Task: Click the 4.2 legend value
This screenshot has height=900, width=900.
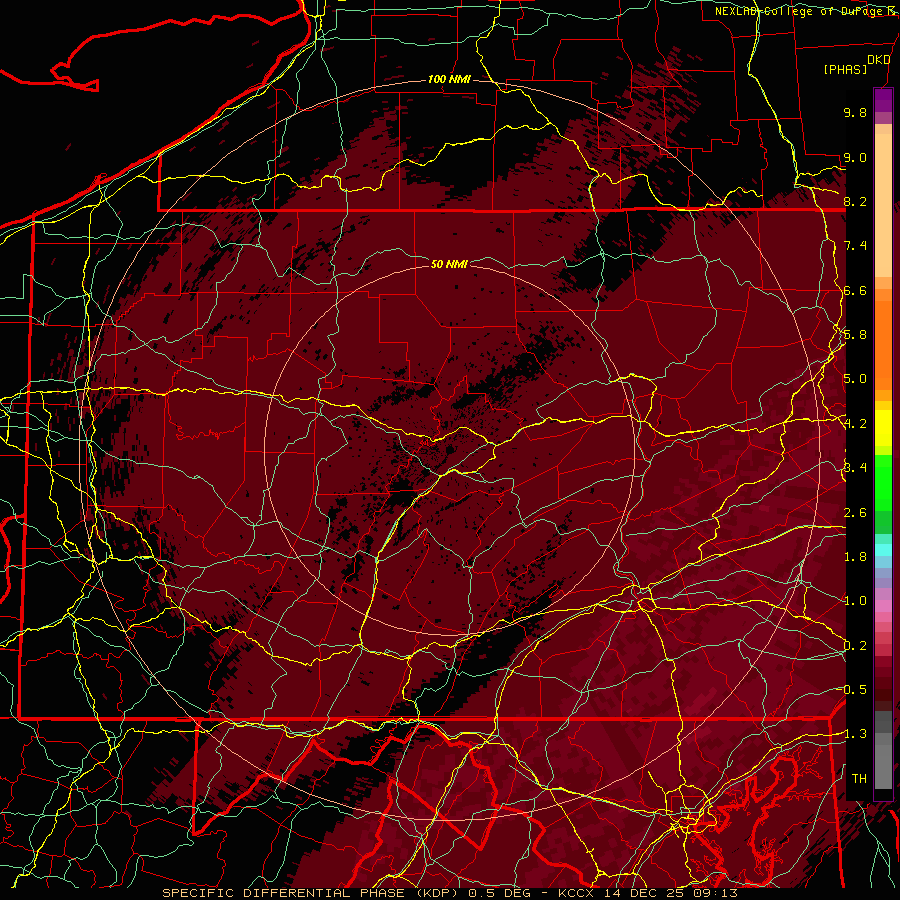Action: click(855, 424)
